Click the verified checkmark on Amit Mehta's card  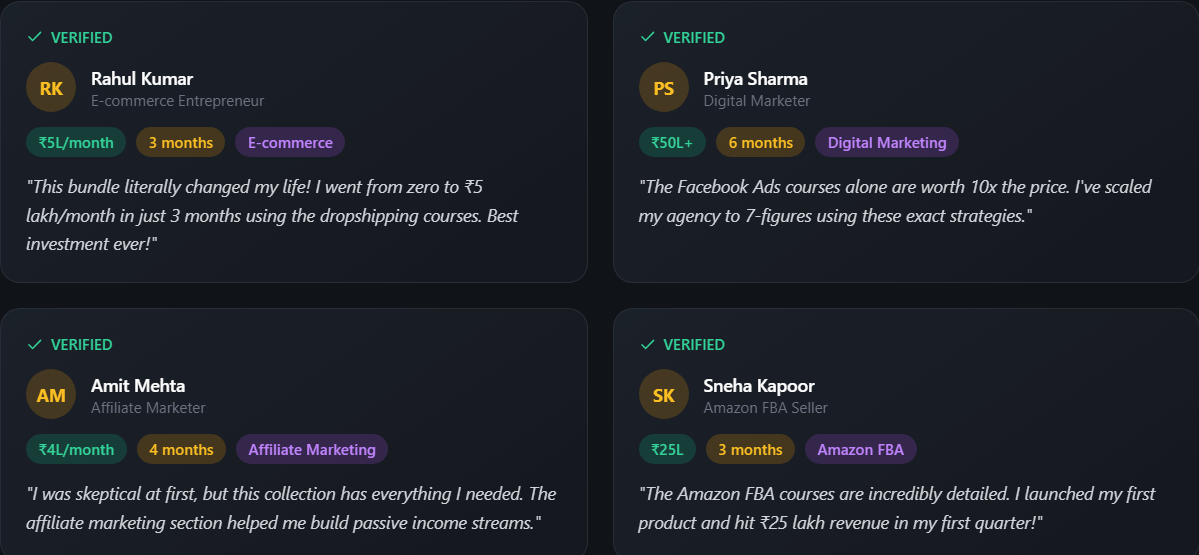(x=35, y=344)
